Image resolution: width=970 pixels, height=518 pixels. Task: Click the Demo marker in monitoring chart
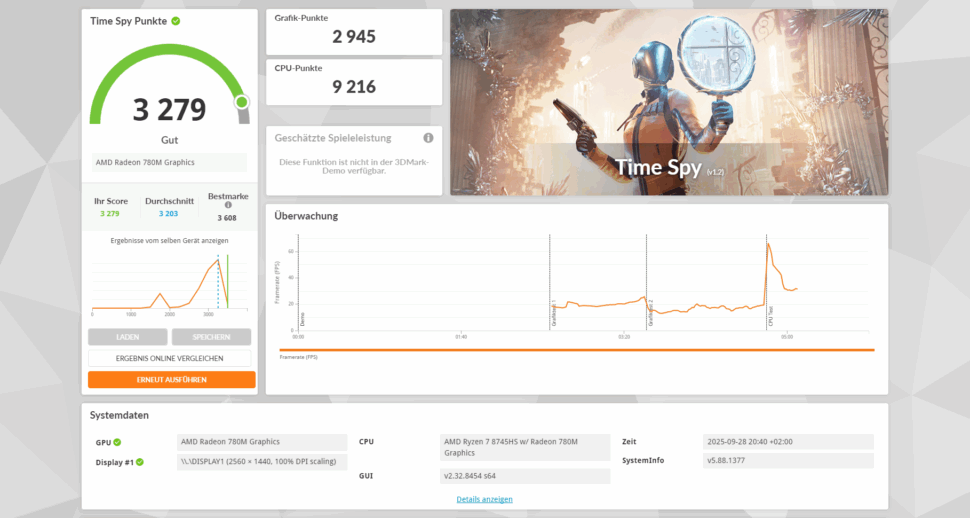click(x=303, y=319)
